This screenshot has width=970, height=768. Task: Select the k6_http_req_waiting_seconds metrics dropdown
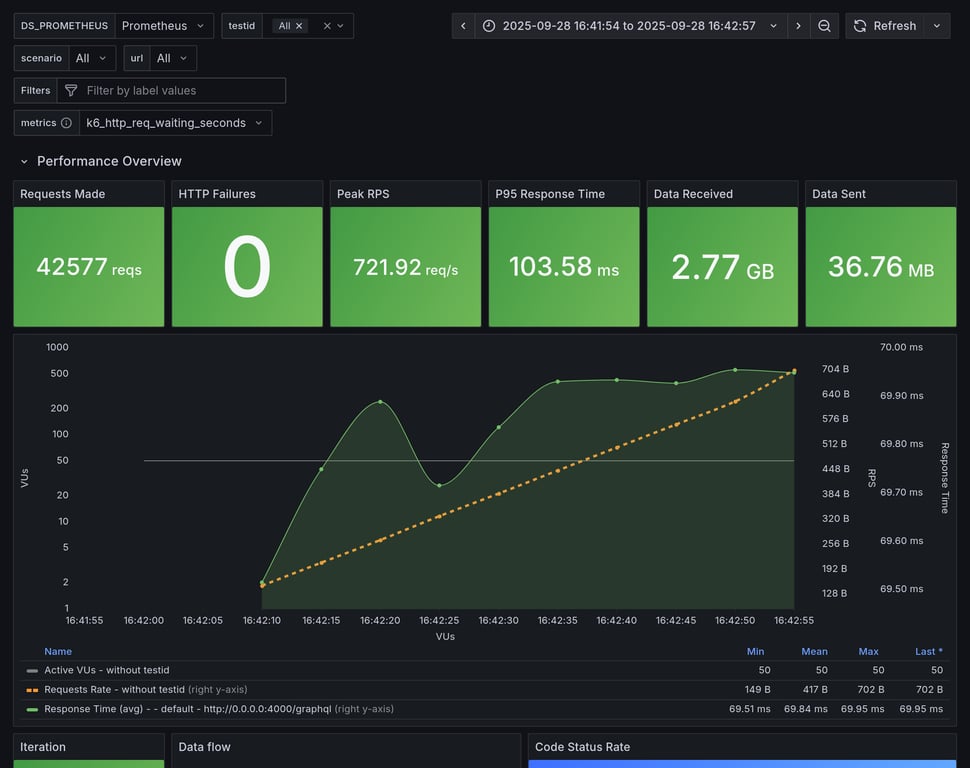click(x=175, y=123)
